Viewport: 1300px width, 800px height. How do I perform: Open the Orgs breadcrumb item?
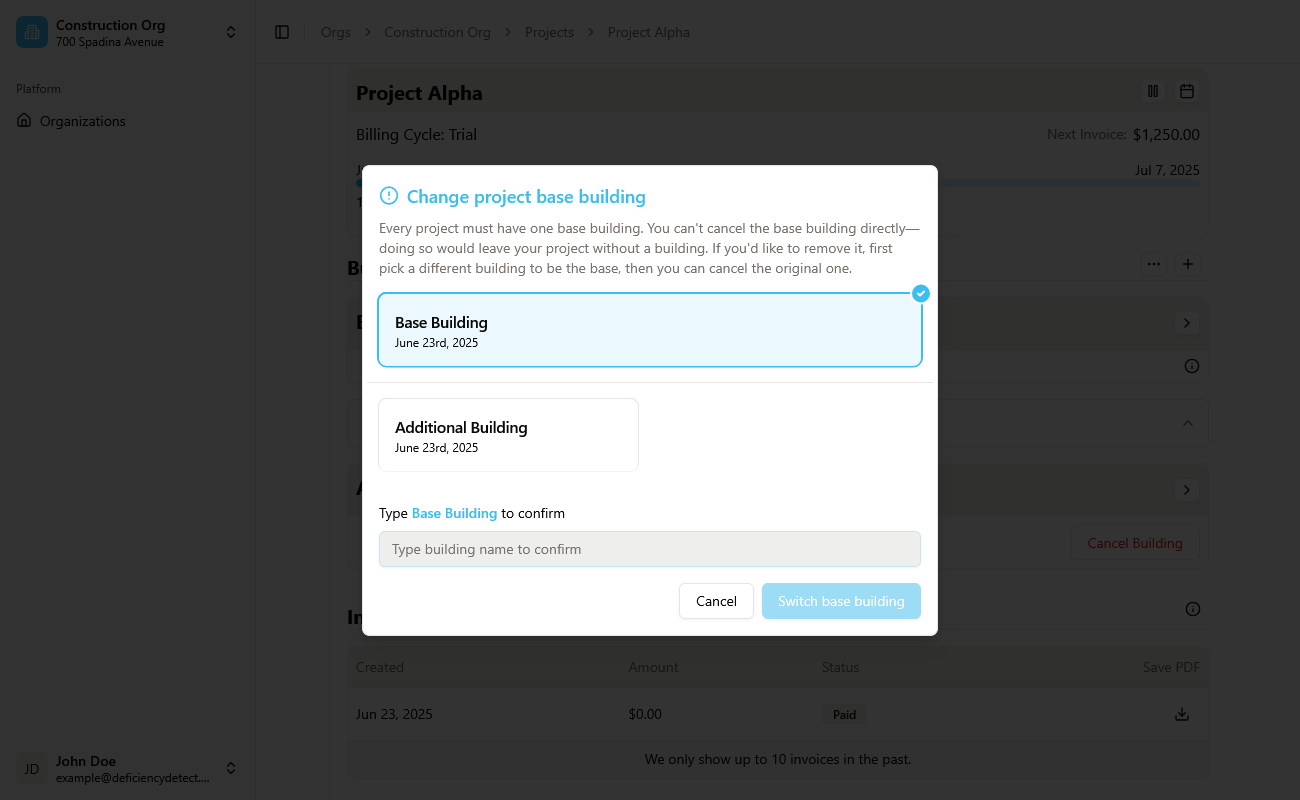335,32
